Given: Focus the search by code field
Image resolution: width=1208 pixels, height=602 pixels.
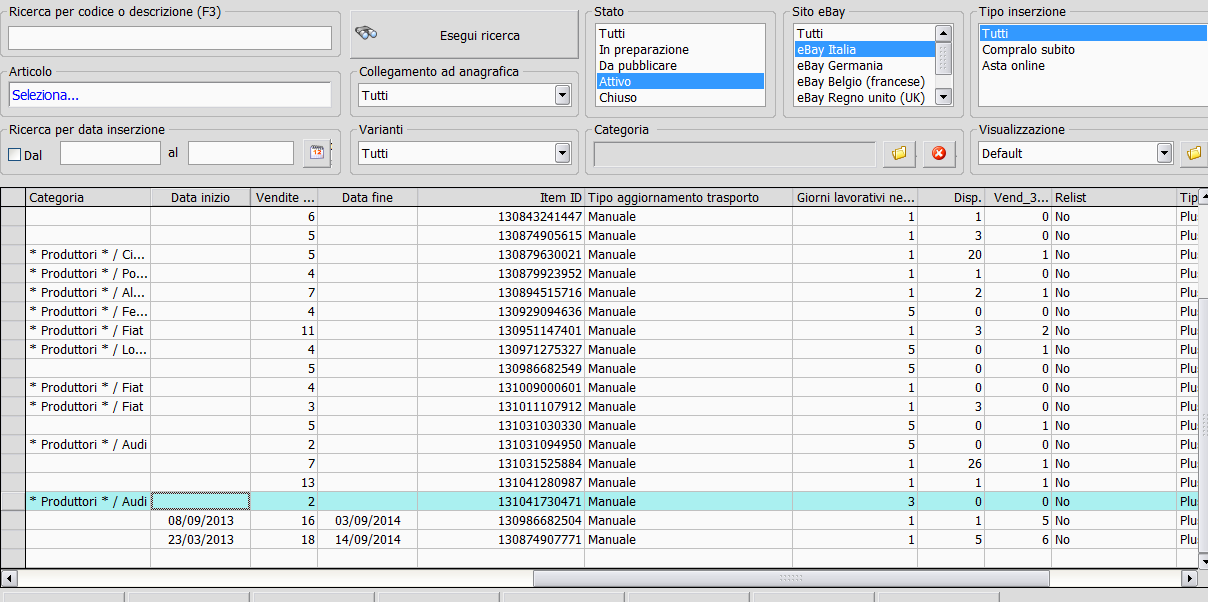Looking at the screenshot, I should point(170,38).
